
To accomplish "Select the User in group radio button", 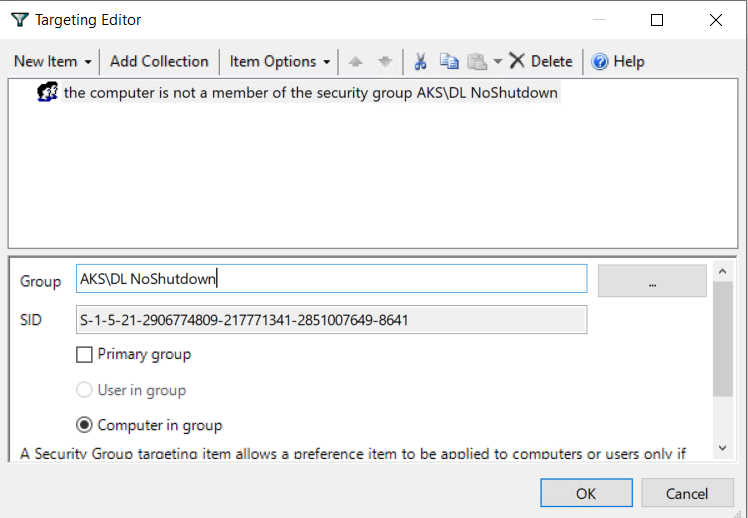I will point(86,390).
